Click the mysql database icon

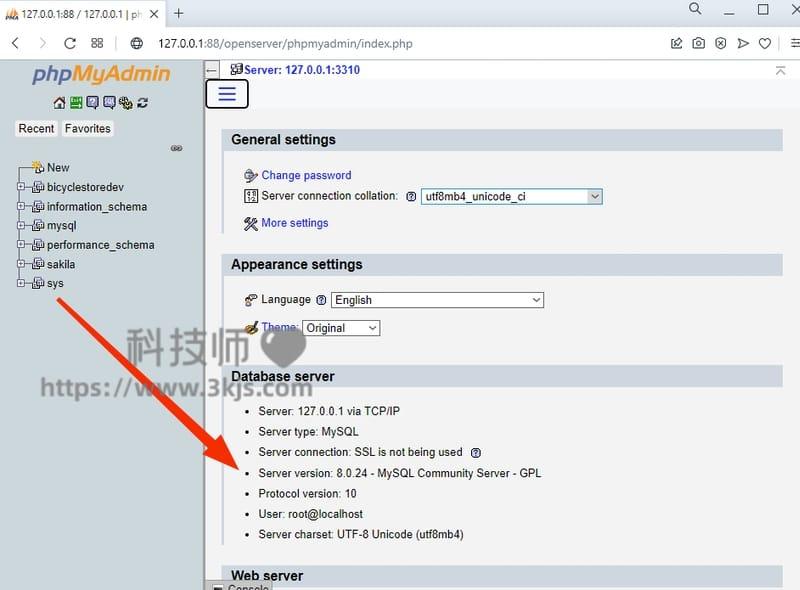click(38, 226)
